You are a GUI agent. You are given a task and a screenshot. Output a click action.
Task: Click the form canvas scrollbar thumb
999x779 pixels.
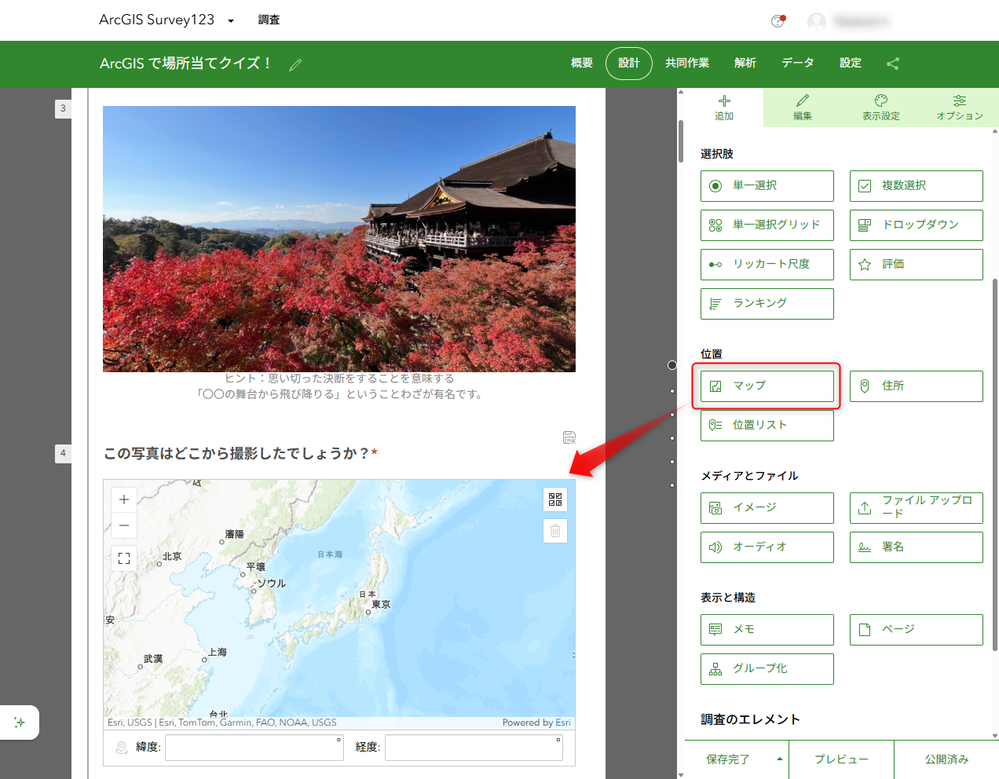(681, 141)
